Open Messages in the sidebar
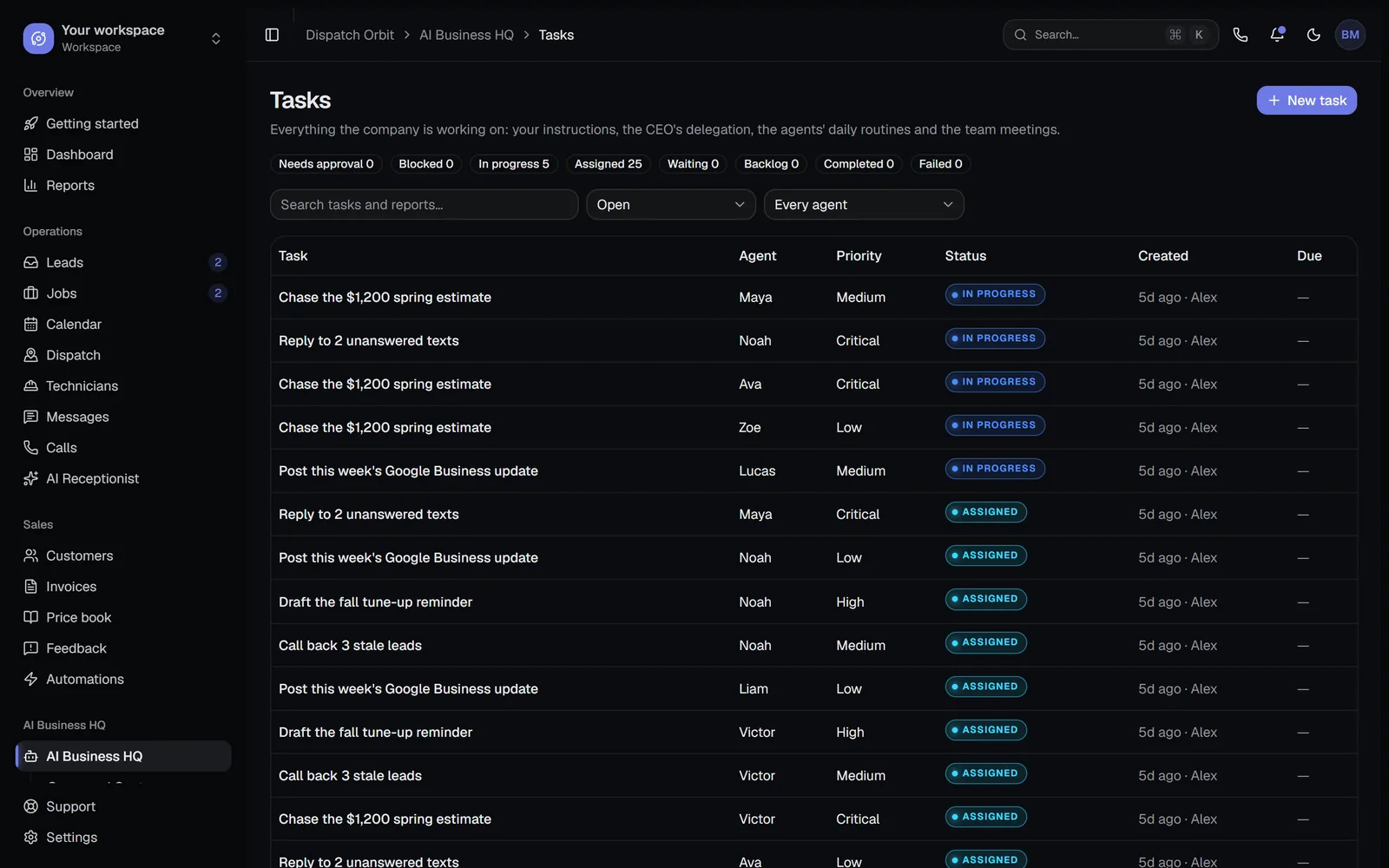This screenshot has width=1389, height=868. (123, 417)
